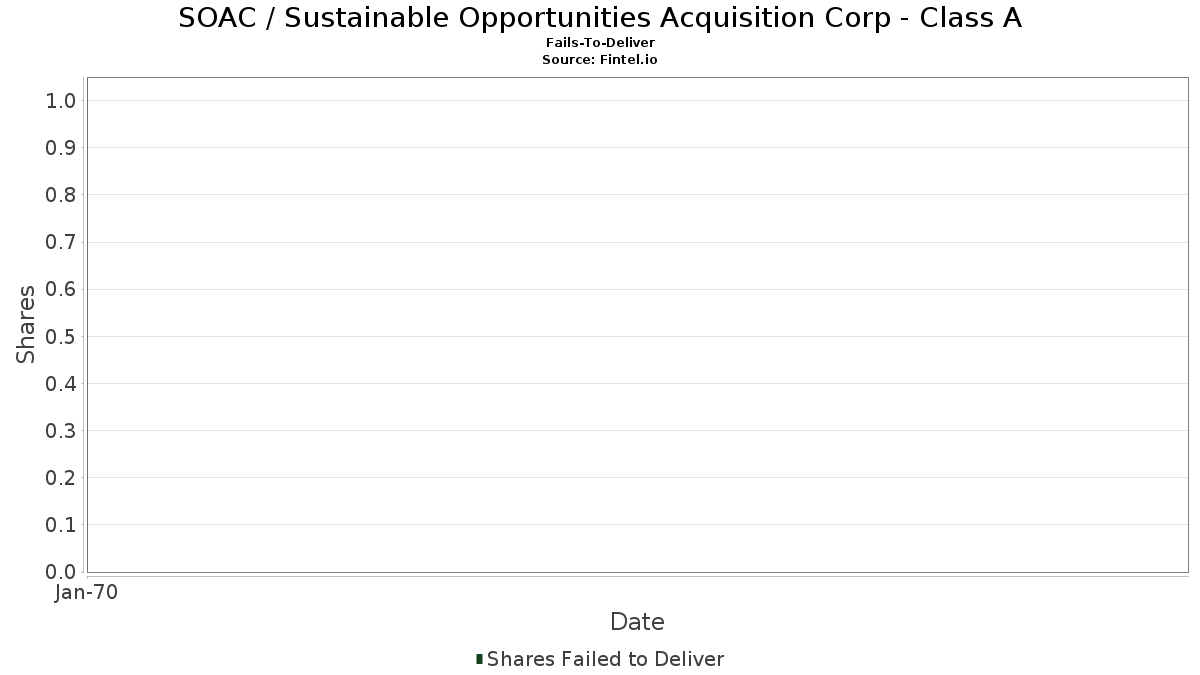1200x675 pixels.
Task: Click the "Source: Fintel.io" text
Action: pyautogui.click(x=600, y=60)
